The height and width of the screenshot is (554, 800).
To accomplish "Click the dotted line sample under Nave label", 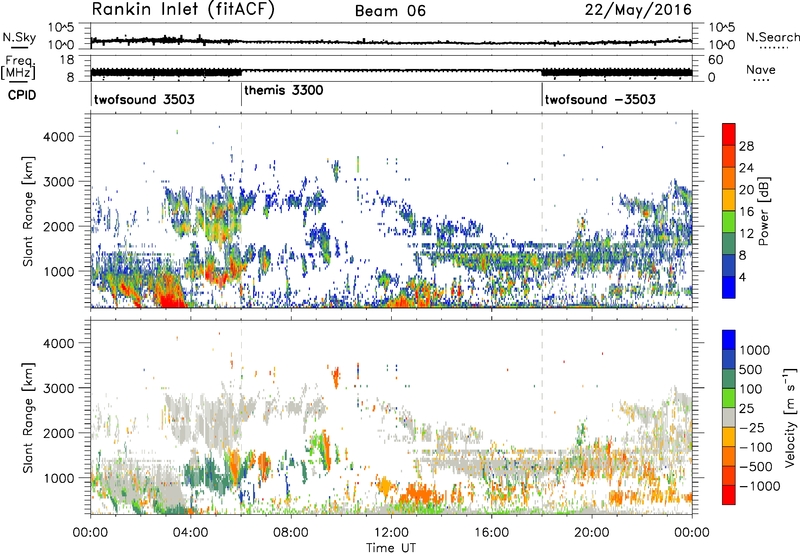I will pyautogui.click(x=762, y=80).
